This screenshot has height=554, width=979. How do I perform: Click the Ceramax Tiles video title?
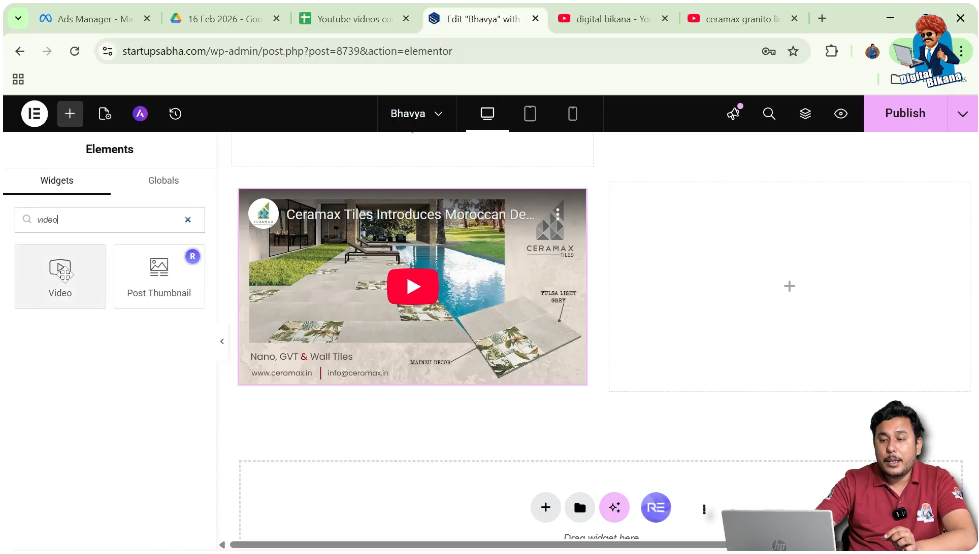(x=410, y=214)
